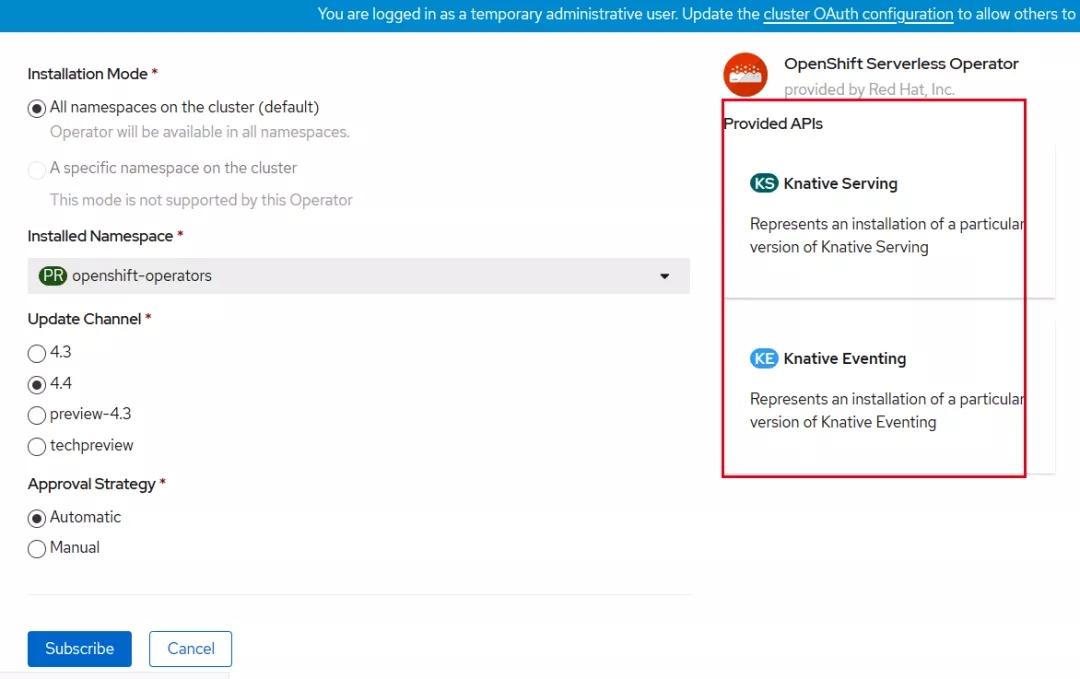This screenshot has width=1080, height=679.
Task: Choose update channel 4.4
Action: click(37, 384)
